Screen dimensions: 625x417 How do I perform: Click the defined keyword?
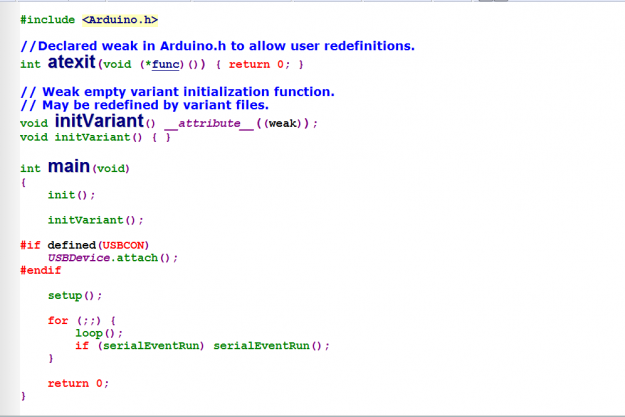coord(72,245)
